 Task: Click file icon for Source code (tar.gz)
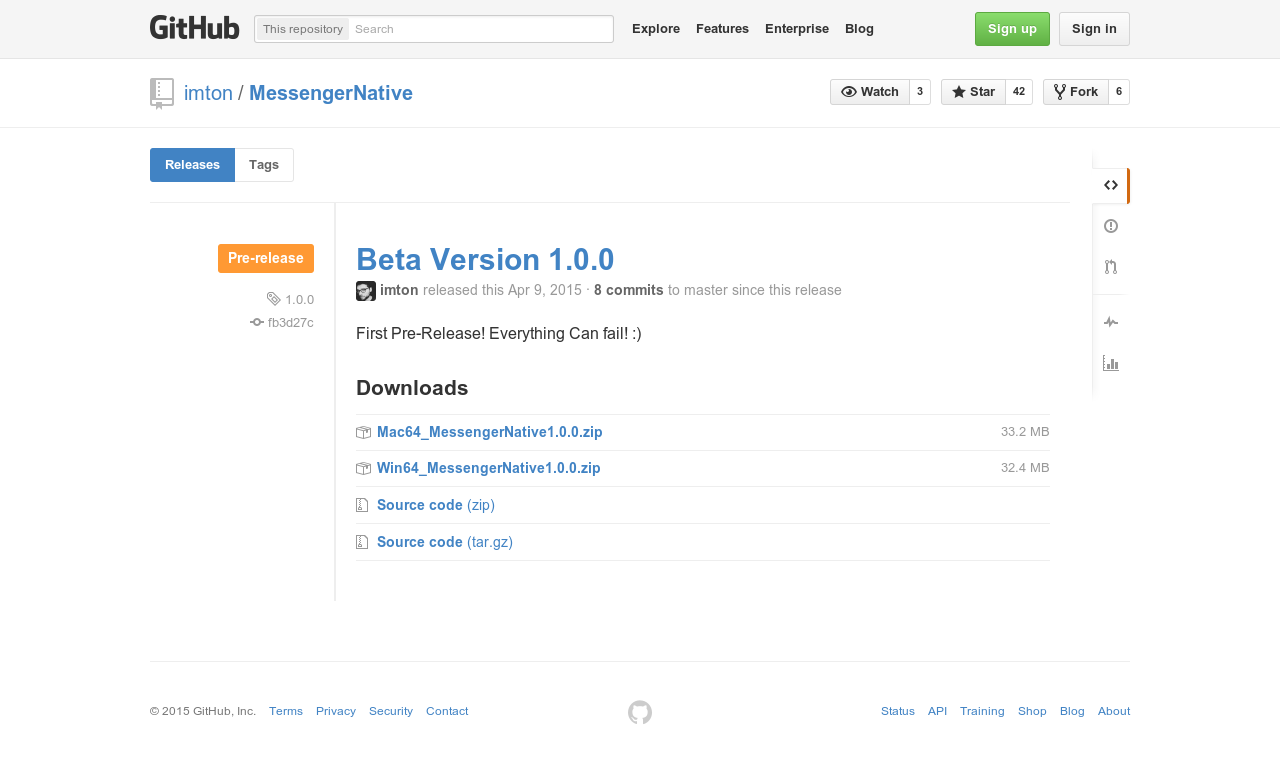(362, 542)
